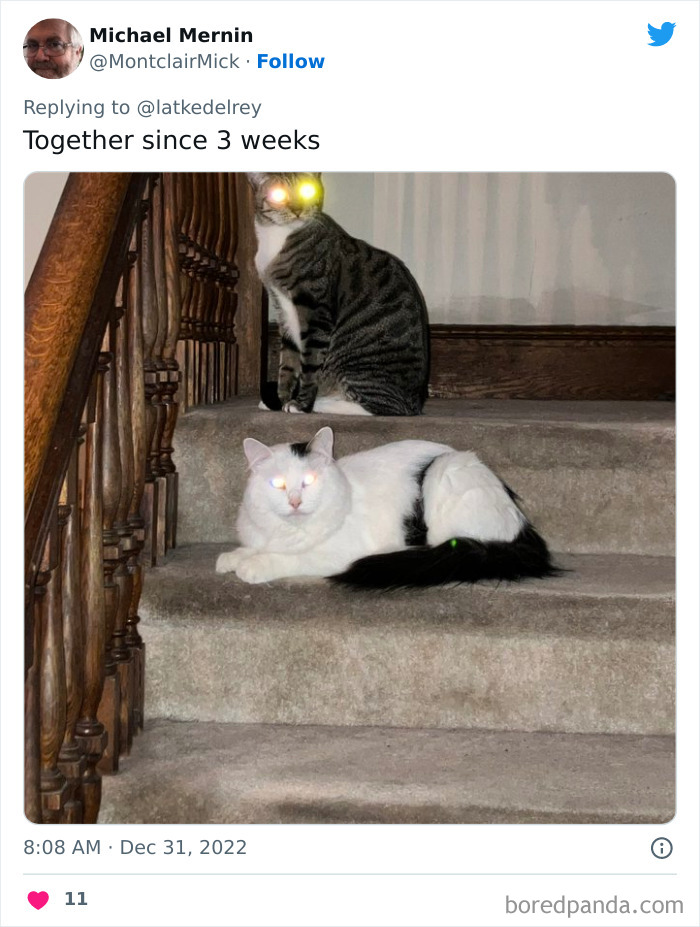Click the like count showing 11

coord(76,899)
